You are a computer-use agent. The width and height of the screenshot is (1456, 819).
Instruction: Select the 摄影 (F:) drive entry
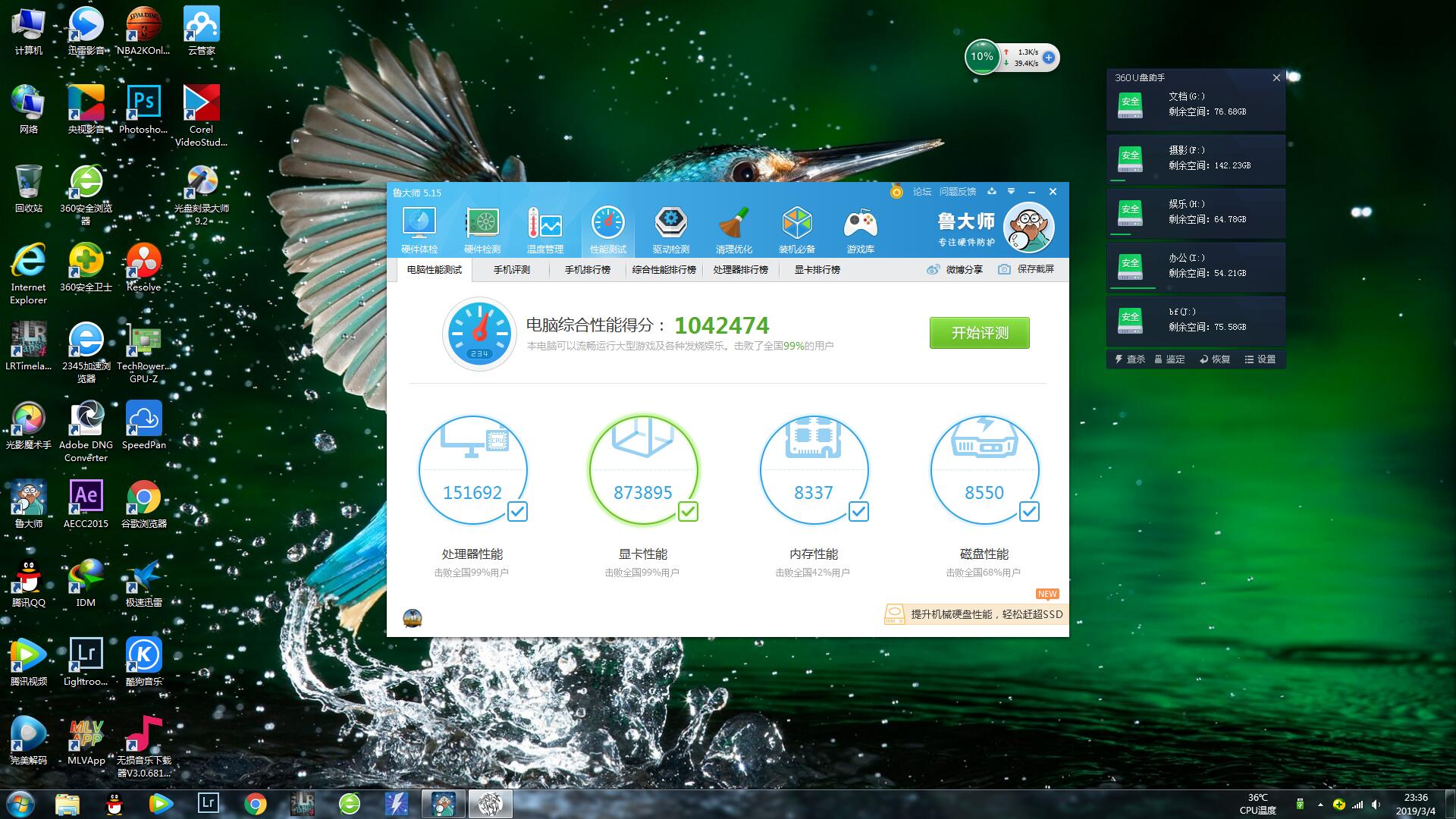click(x=1196, y=159)
